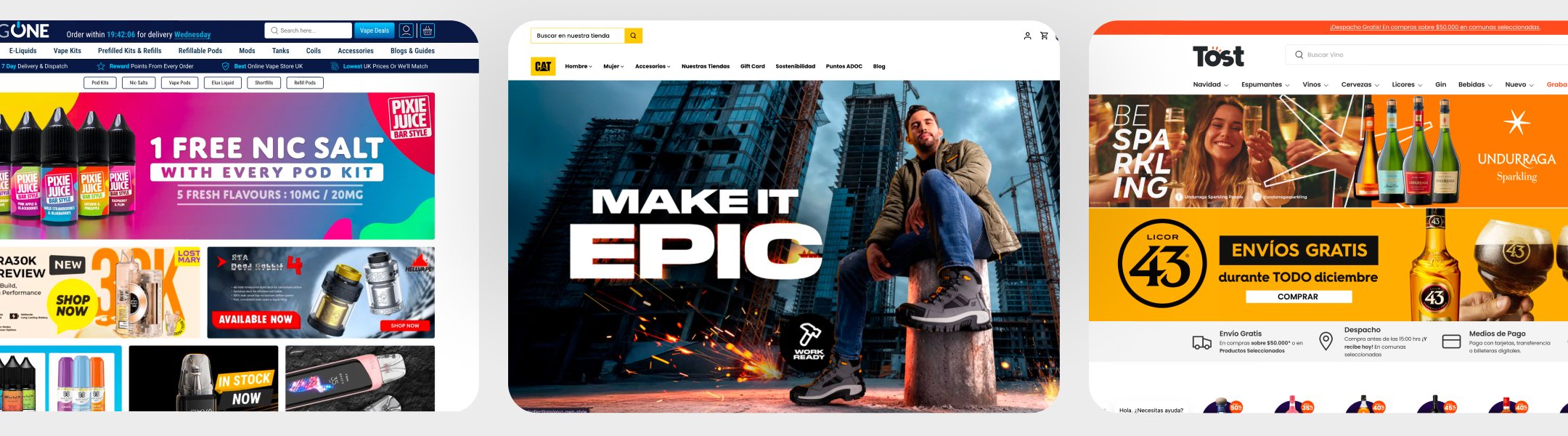Open Blog link on CAT site
Image resolution: width=1568 pixels, height=436 pixels.
click(879, 66)
